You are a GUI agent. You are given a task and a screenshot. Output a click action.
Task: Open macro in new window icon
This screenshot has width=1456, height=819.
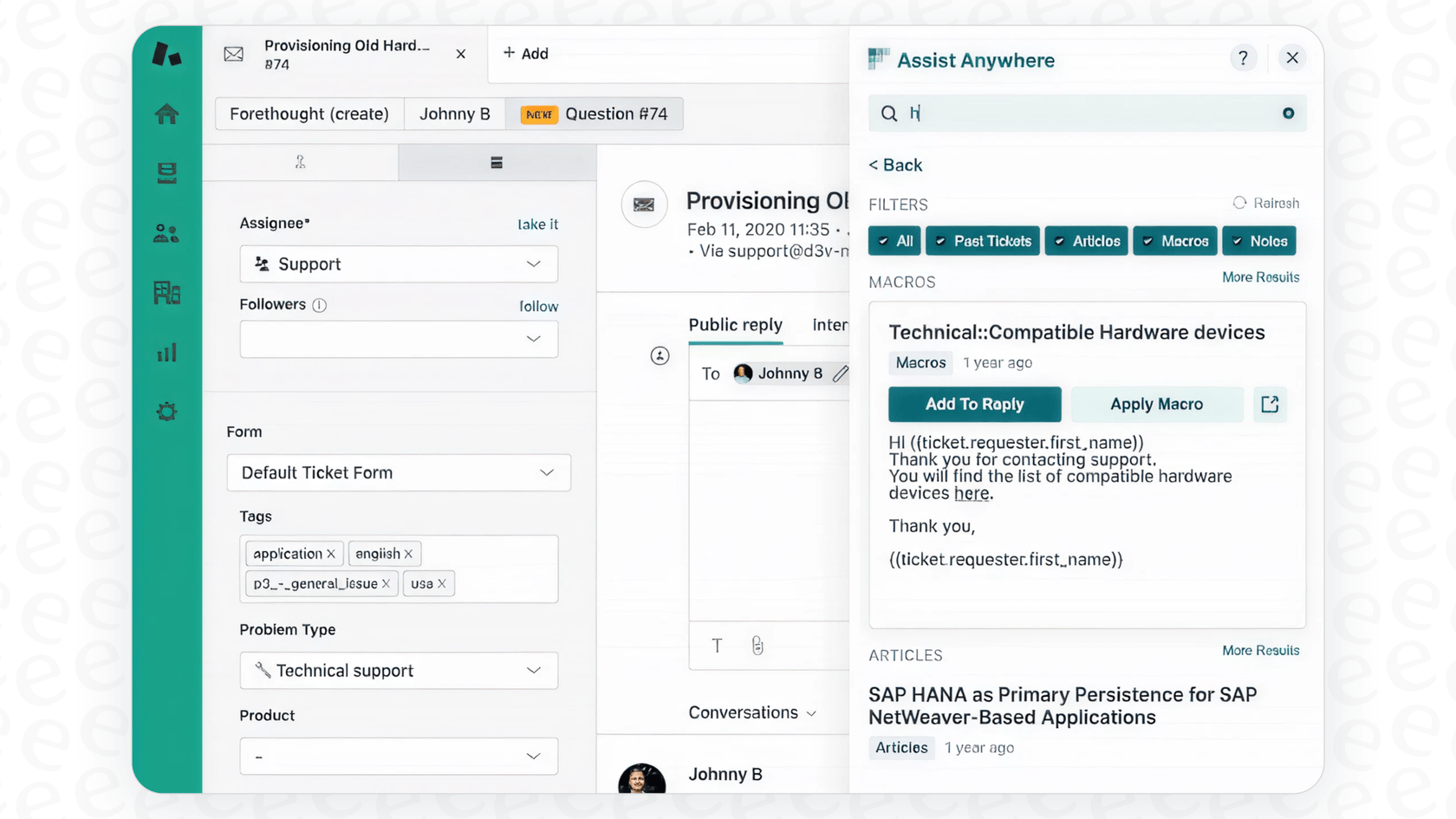click(1270, 405)
